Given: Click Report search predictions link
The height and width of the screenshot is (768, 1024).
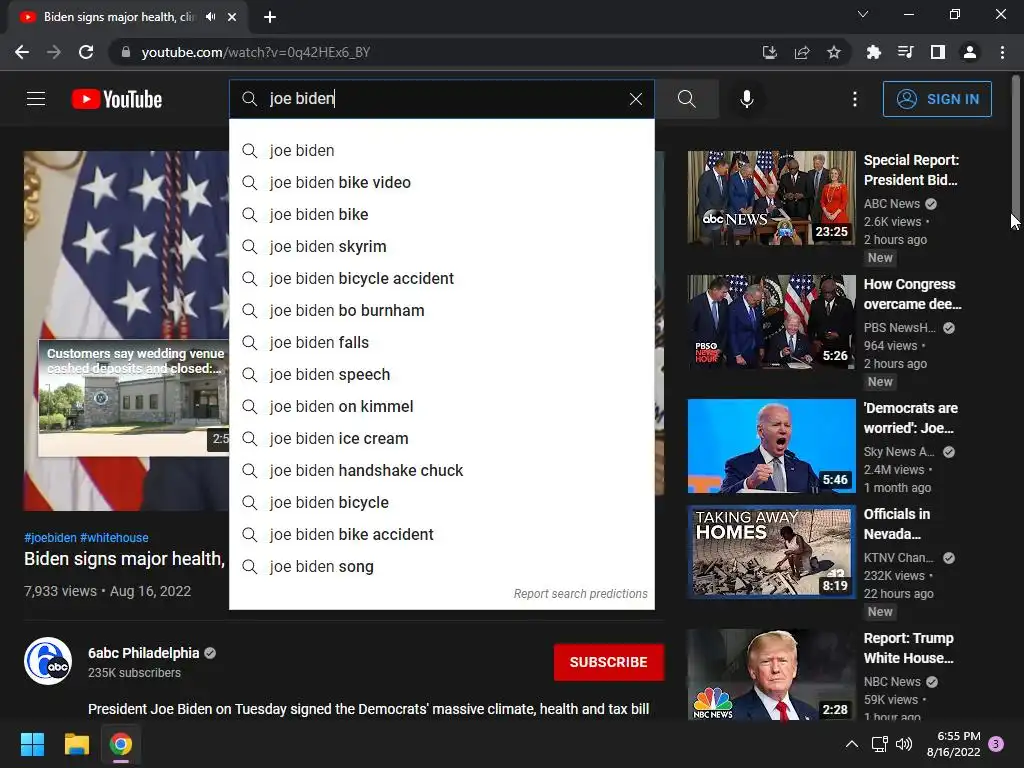Looking at the screenshot, I should pyautogui.click(x=580, y=594).
